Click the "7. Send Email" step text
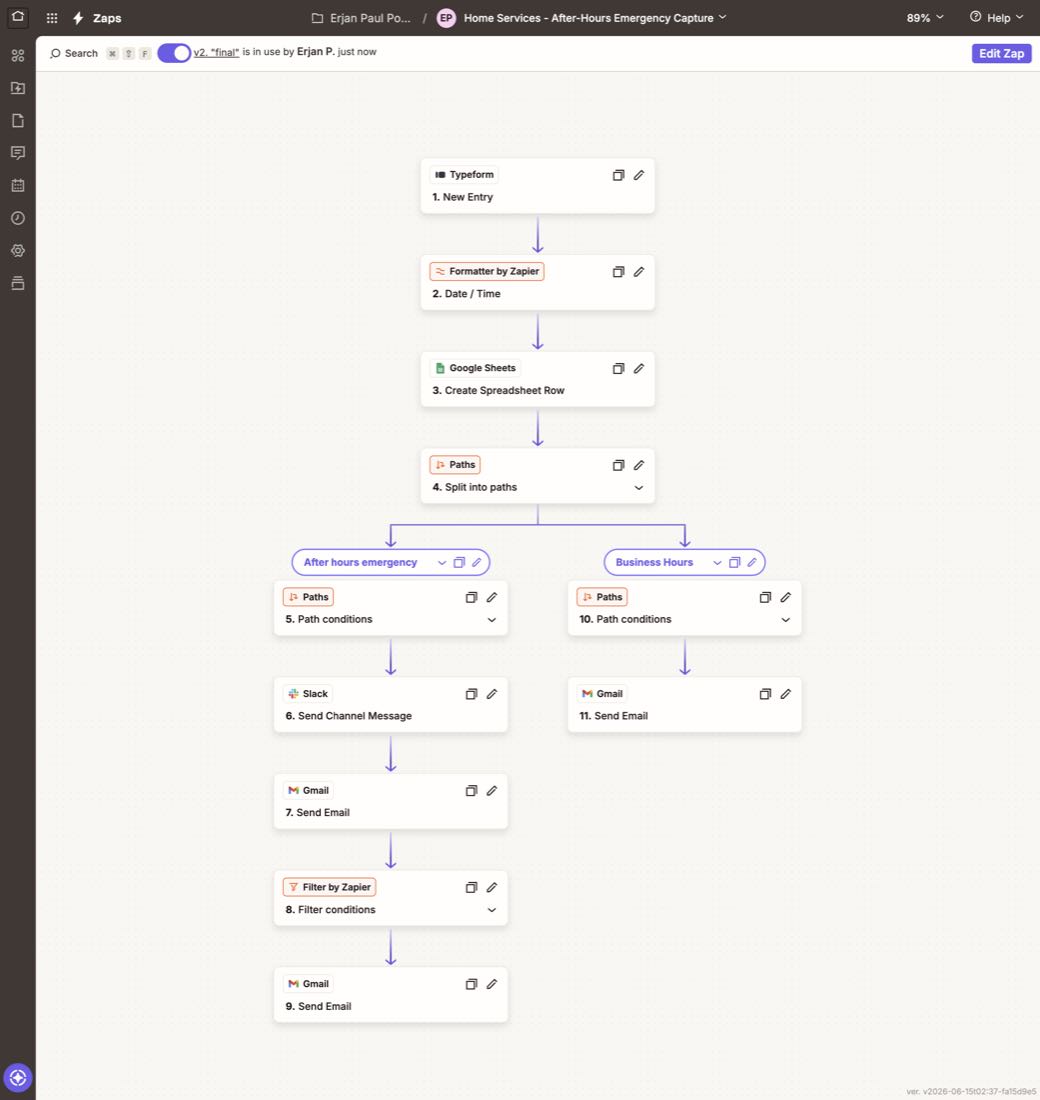 (317, 813)
